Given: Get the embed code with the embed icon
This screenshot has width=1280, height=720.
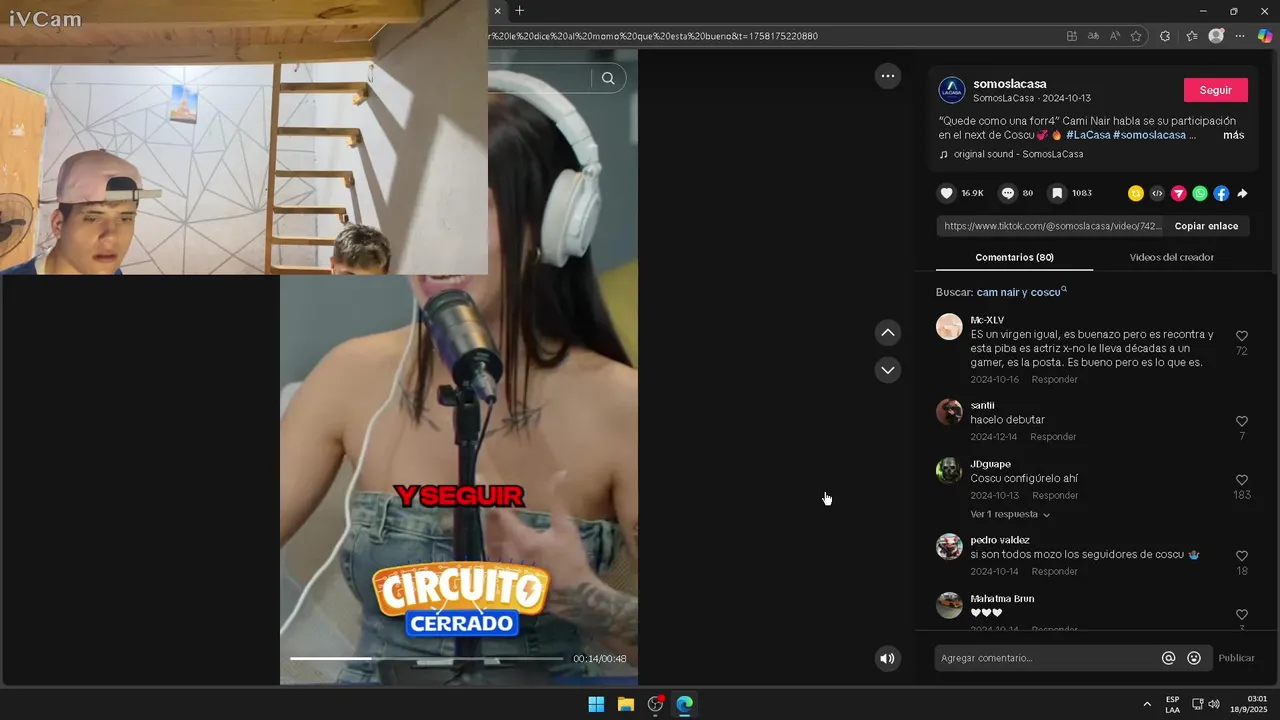Looking at the screenshot, I should click(x=1157, y=193).
